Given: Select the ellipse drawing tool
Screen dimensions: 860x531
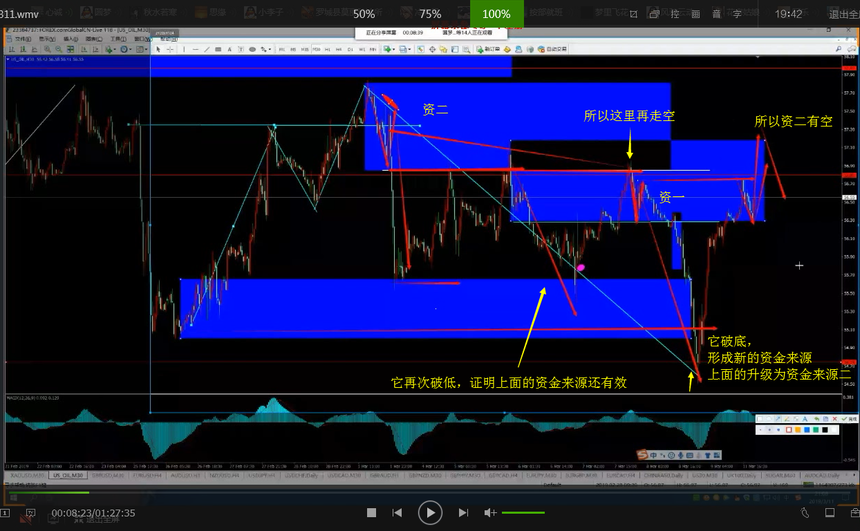Looking at the screenshot, I should pyautogui.click(x=252, y=49).
